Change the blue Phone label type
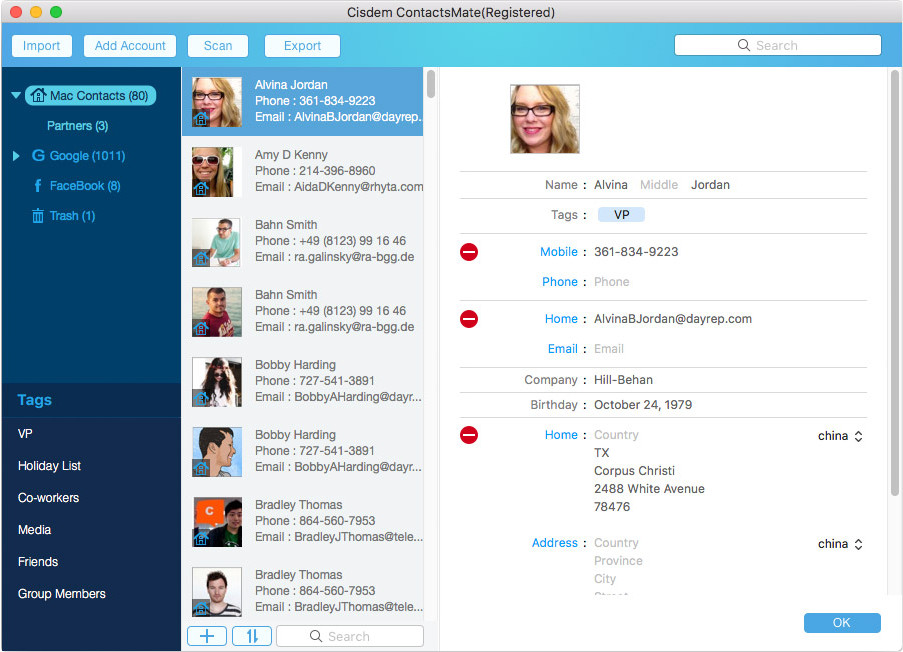This screenshot has width=903, height=652. point(560,282)
